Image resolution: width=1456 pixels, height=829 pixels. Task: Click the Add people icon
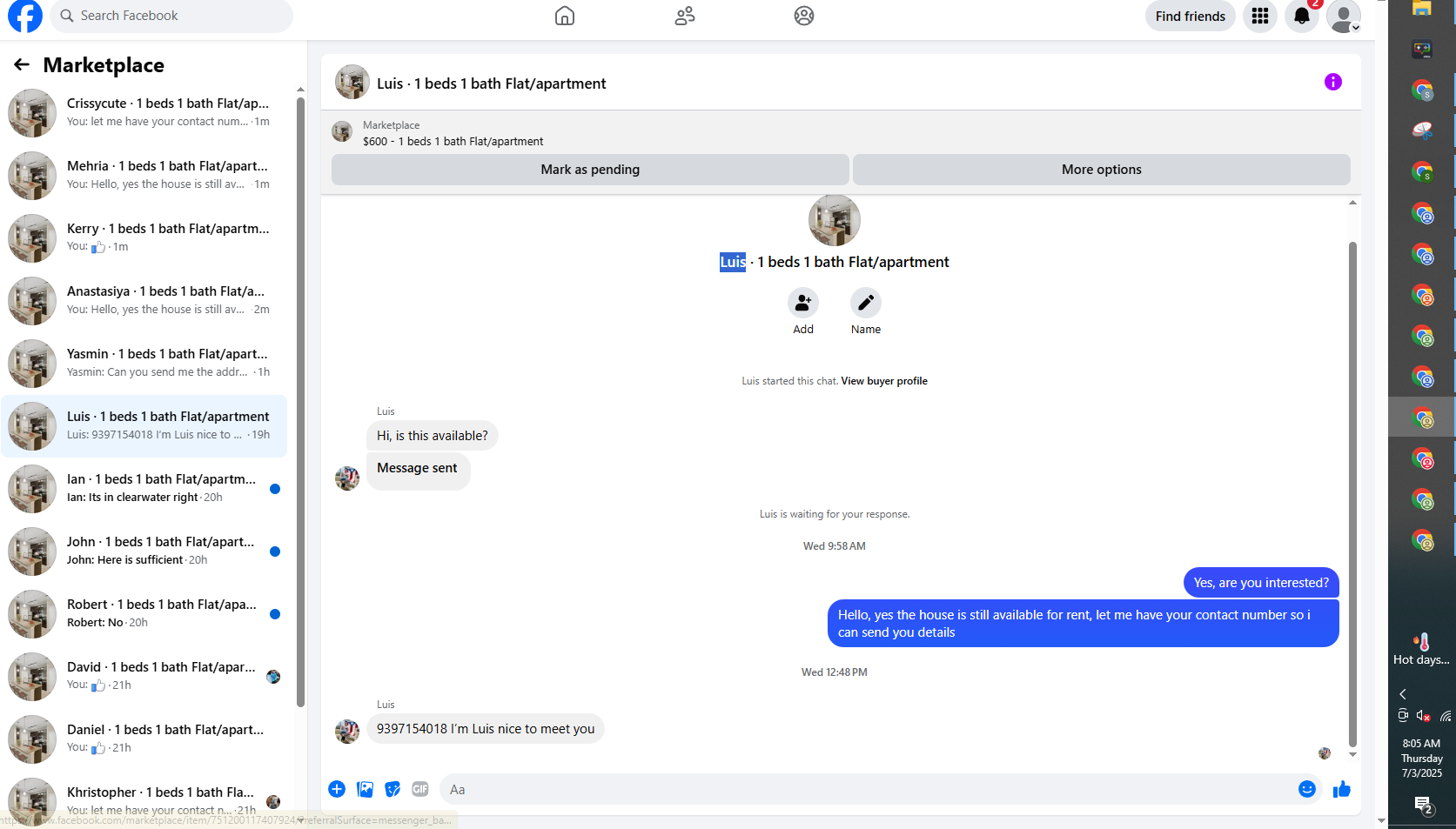coord(803,303)
